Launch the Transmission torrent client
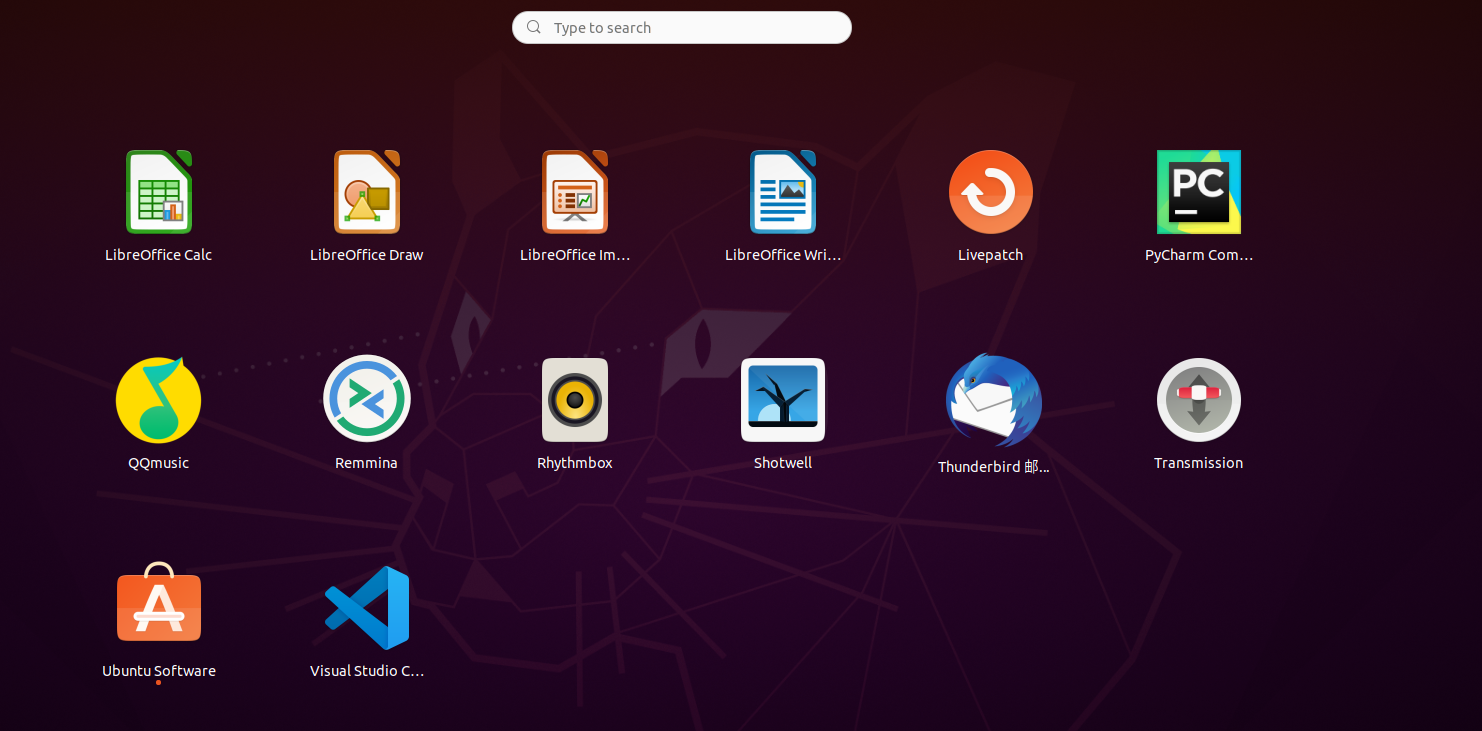Viewport: 1482px width, 731px height. pyautogui.click(x=1198, y=399)
